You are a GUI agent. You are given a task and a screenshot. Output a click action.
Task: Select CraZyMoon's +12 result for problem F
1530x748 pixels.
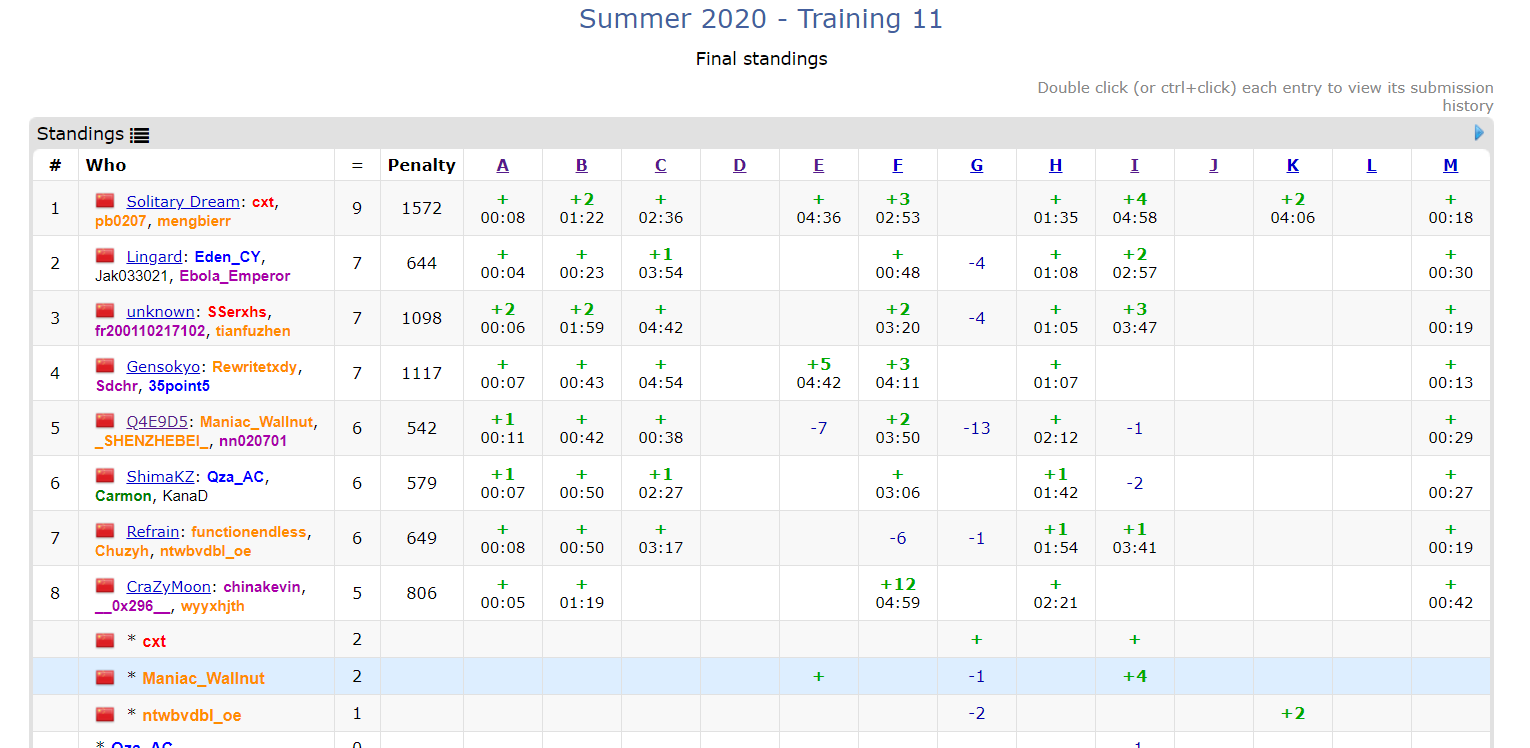pyautogui.click(x=897, y=593)
